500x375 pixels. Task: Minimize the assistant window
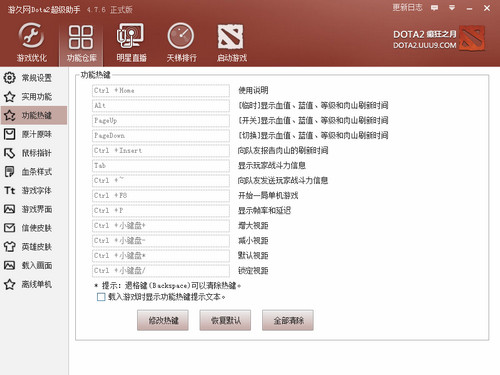pyautogui.click(x=469, y=8)
